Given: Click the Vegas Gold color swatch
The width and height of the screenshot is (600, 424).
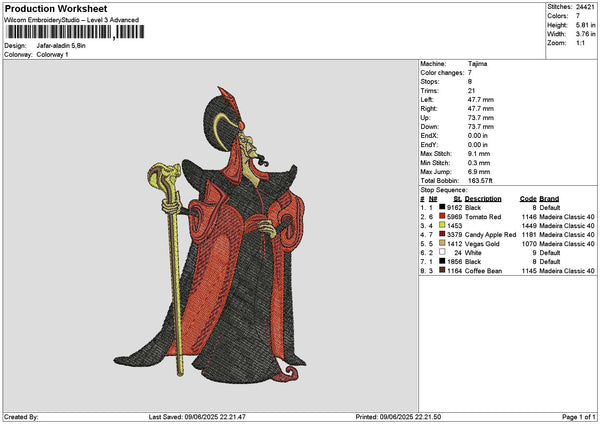Looking at the screenshot, I should pos(442,243).
